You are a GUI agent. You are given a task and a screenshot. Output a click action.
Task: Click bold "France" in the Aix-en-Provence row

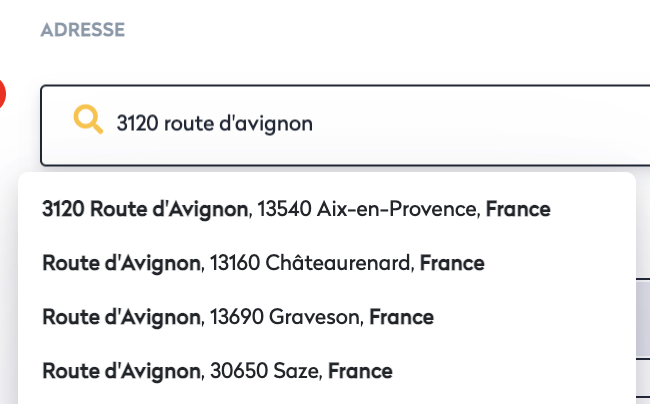(518, 209)
